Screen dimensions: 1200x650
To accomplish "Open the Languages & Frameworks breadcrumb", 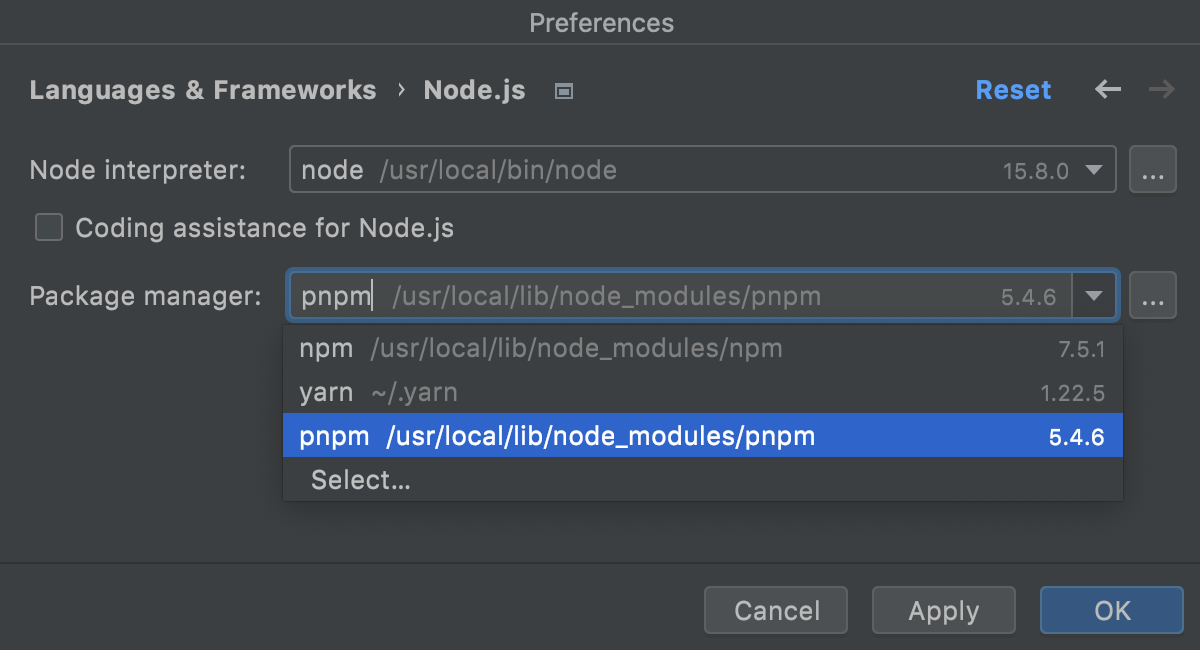I will tap(203, 90).
